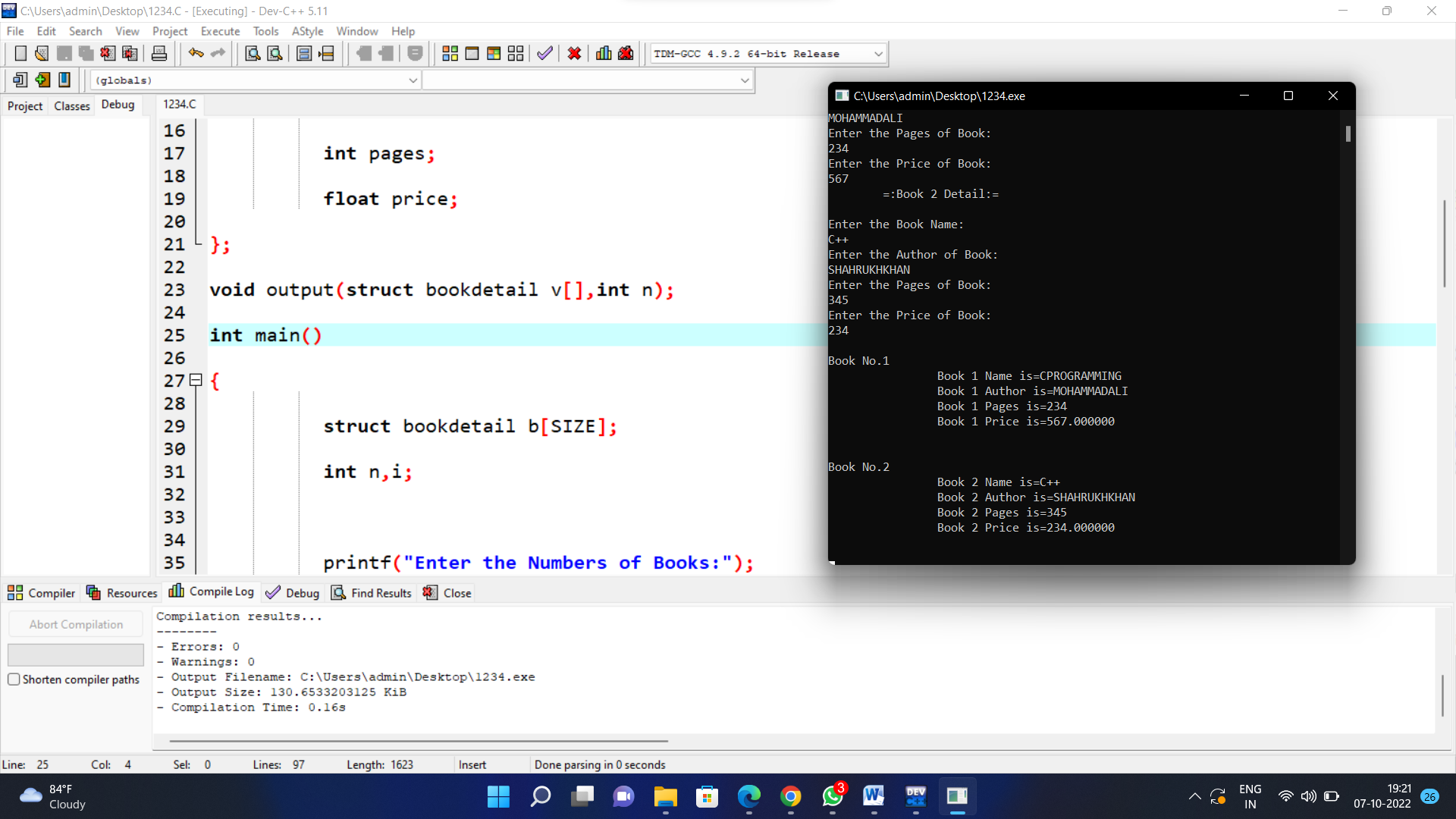Run the program using the Run icon
This screenshot has width=1456, height=819.
click(x=472, y=53)
